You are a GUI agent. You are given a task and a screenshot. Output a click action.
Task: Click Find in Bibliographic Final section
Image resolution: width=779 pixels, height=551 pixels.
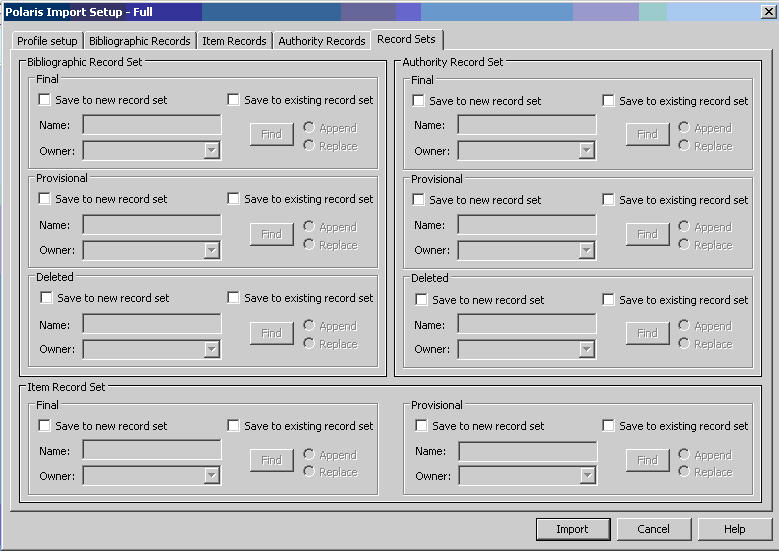coord(271,134)
